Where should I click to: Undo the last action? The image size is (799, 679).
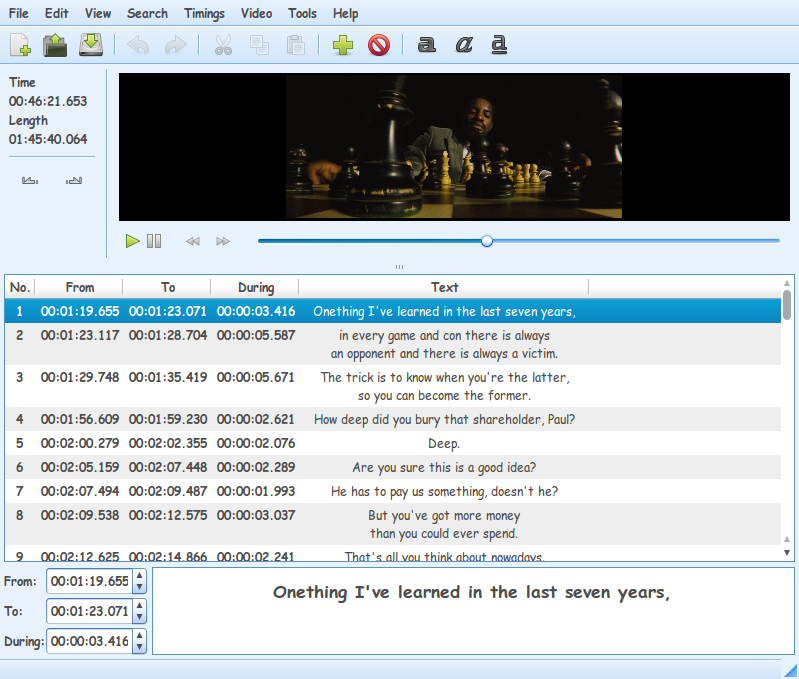(x=138, y=45)
